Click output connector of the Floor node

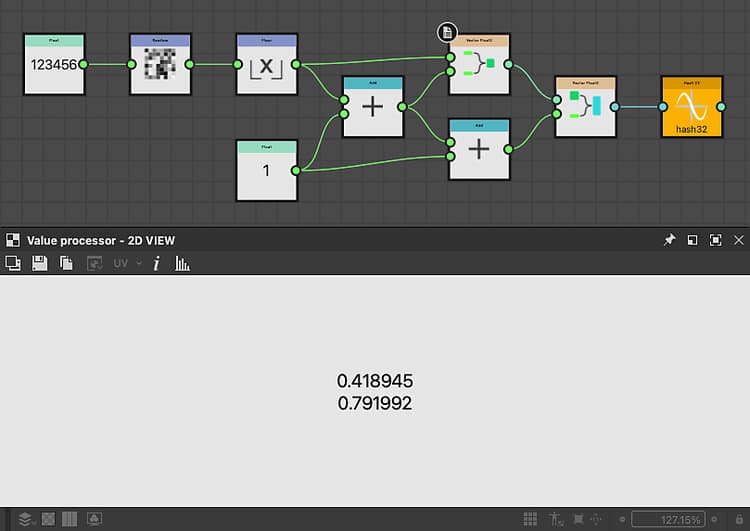click(296, 64)
